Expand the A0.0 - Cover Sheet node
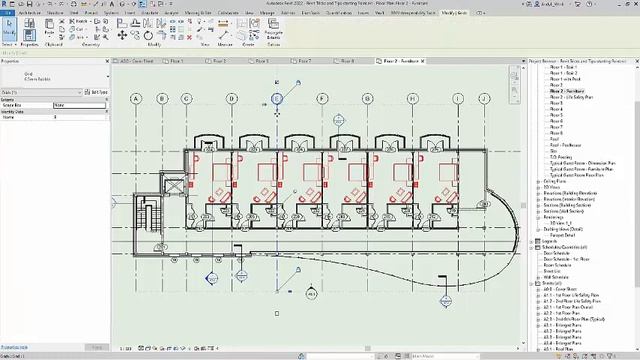 coord(538,289)
